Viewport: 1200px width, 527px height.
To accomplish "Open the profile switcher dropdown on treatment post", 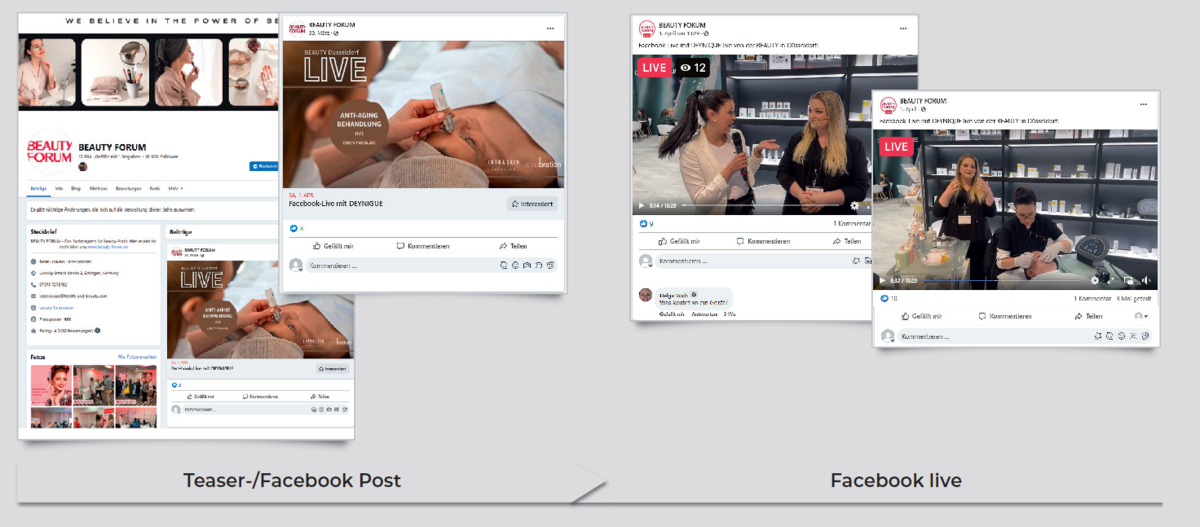I will click(1141, 316).
